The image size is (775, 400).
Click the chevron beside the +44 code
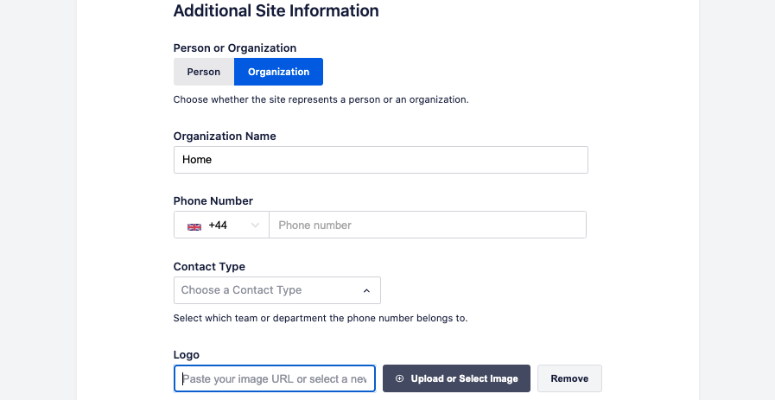[x=255, y=225]
